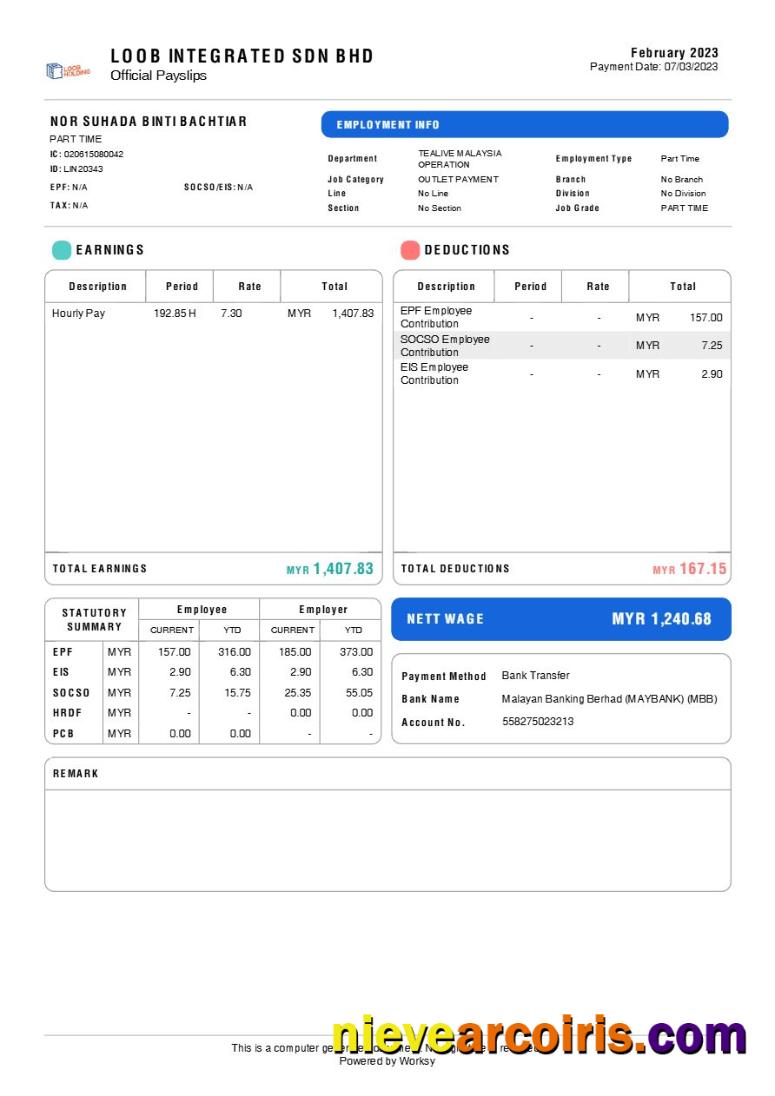Screen dimensions: 775x1096
Task: Click the teal circle beside Earnings
Action: 61,250
